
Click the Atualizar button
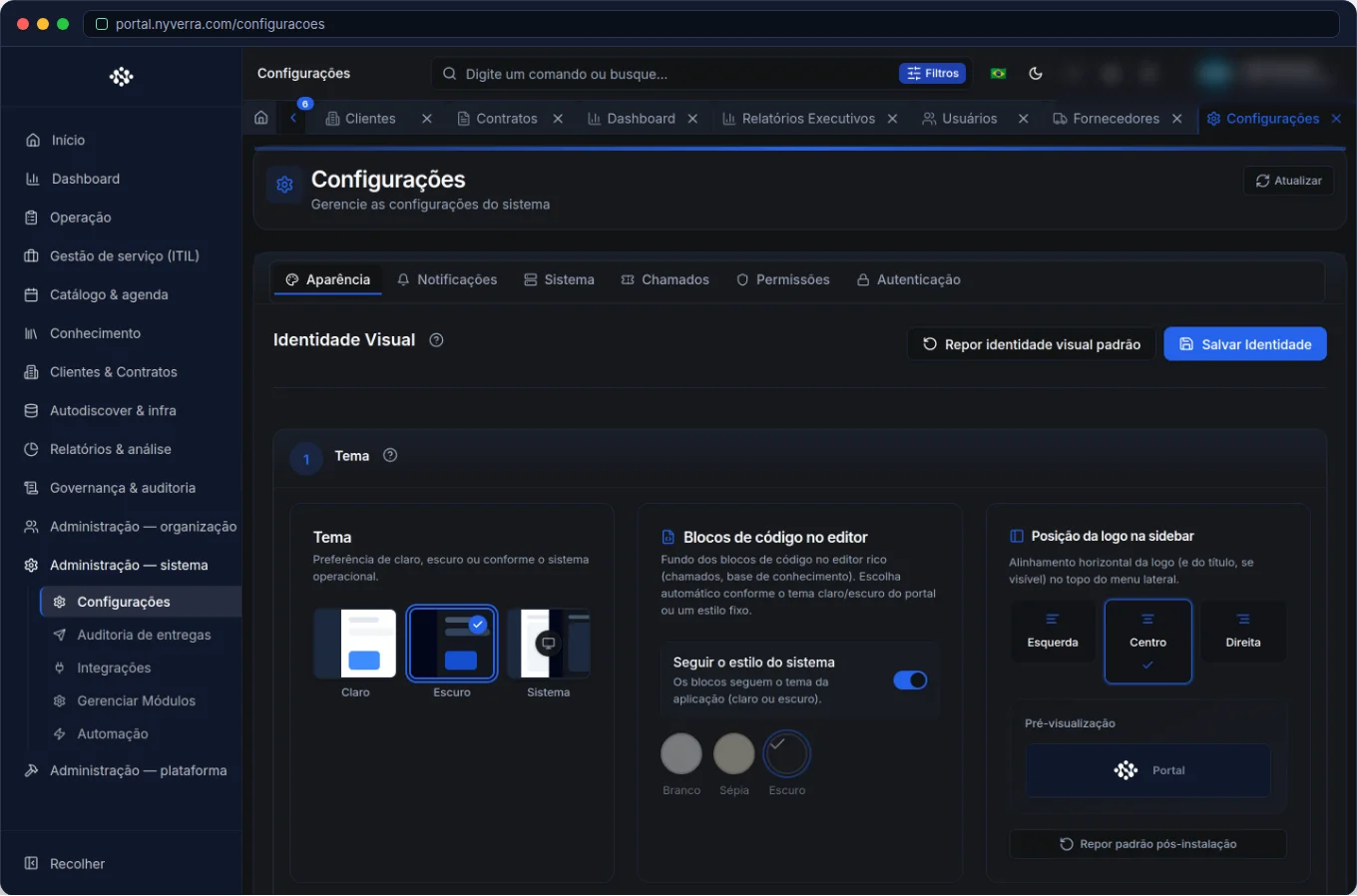1288,181
